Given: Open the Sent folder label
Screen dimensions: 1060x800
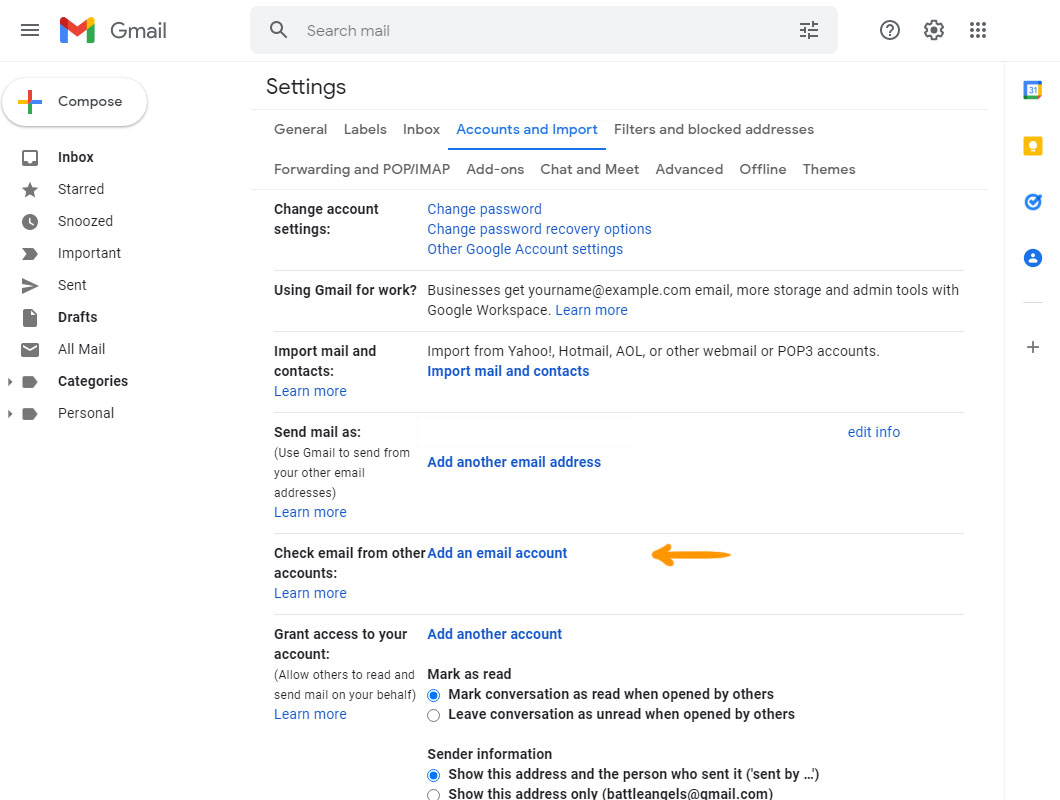Looking at the screenshot, I should (72, 285).
